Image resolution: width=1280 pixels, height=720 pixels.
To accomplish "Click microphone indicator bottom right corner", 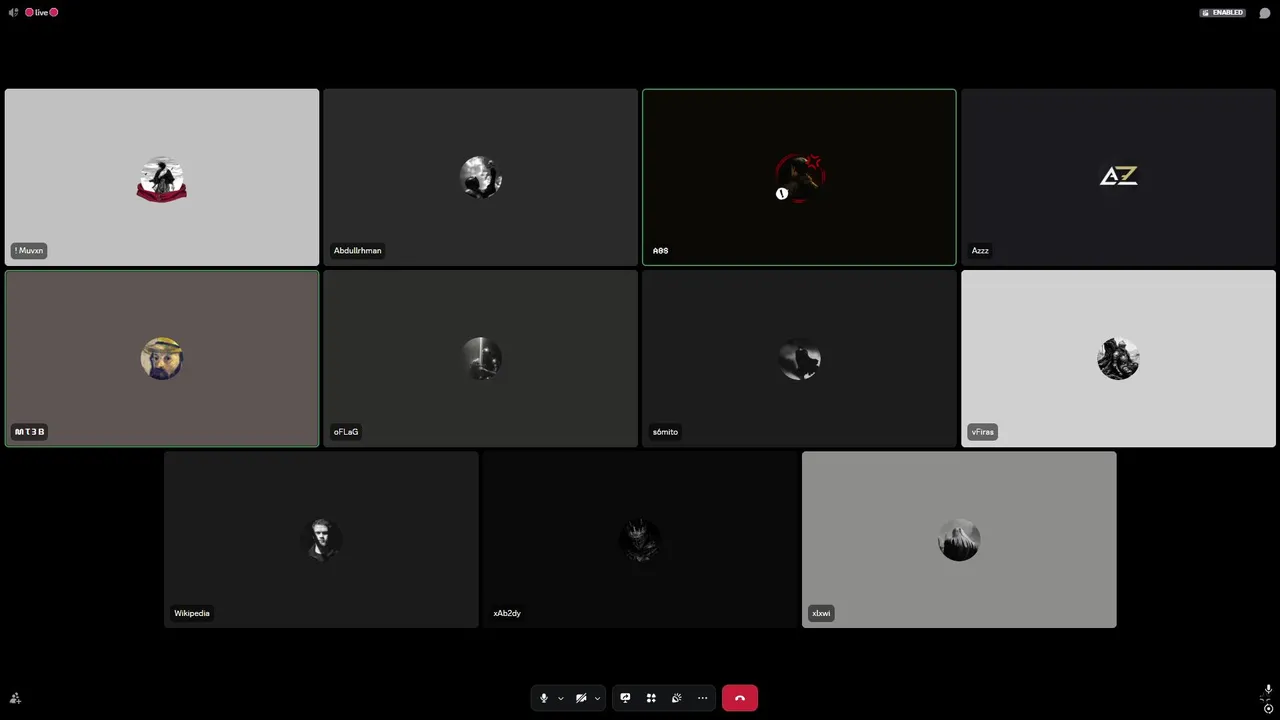I will (1268, 690).
